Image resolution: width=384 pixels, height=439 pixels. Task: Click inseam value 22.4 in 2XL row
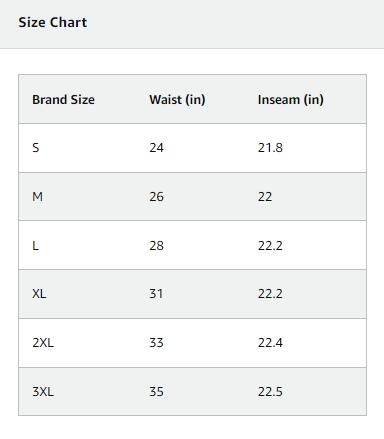270,343
